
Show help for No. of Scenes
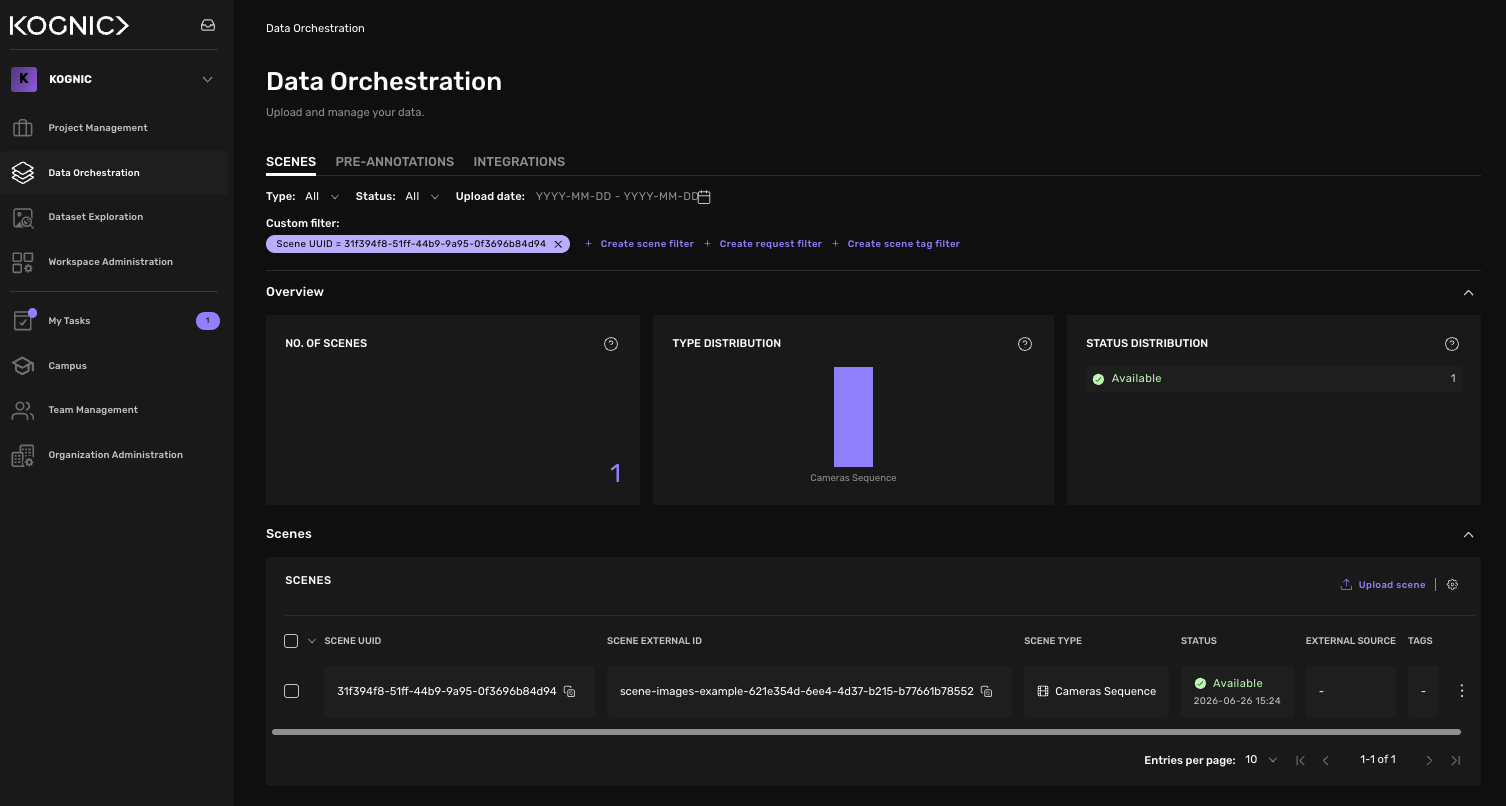click(x=611, y=344)
